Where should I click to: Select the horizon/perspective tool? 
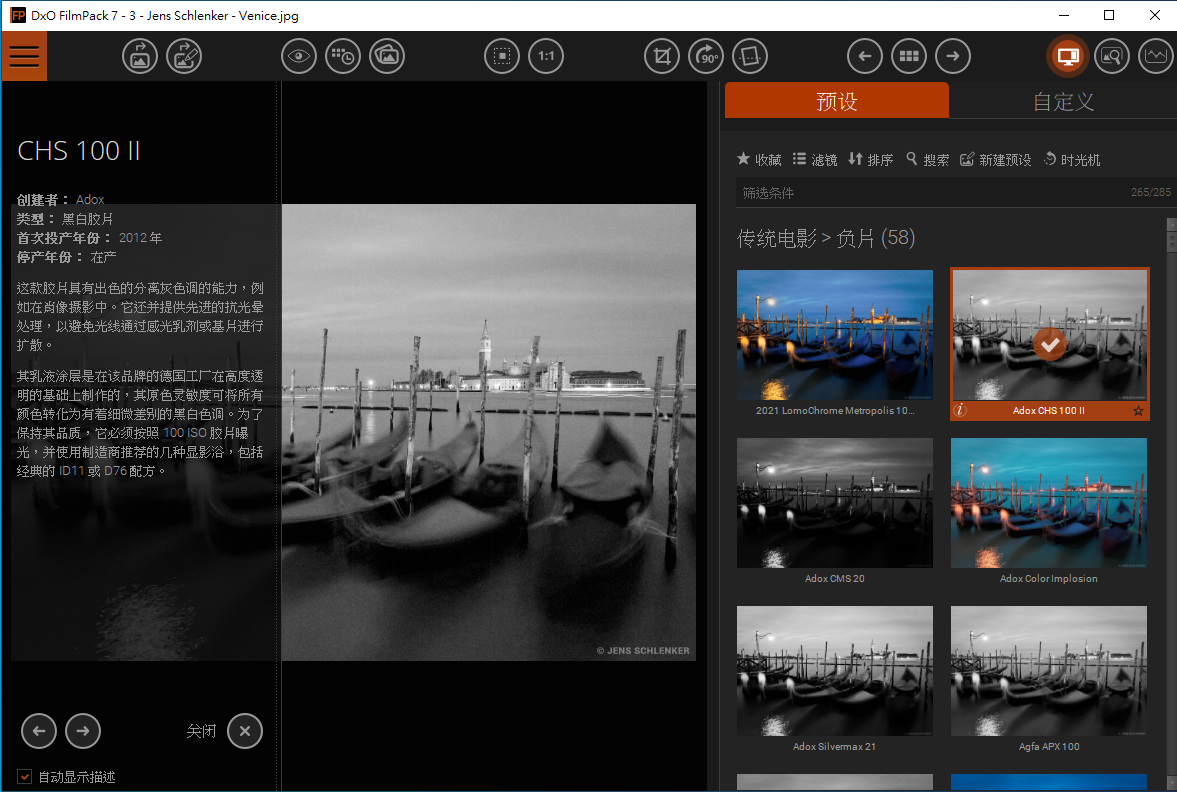(x=750, y=56)
